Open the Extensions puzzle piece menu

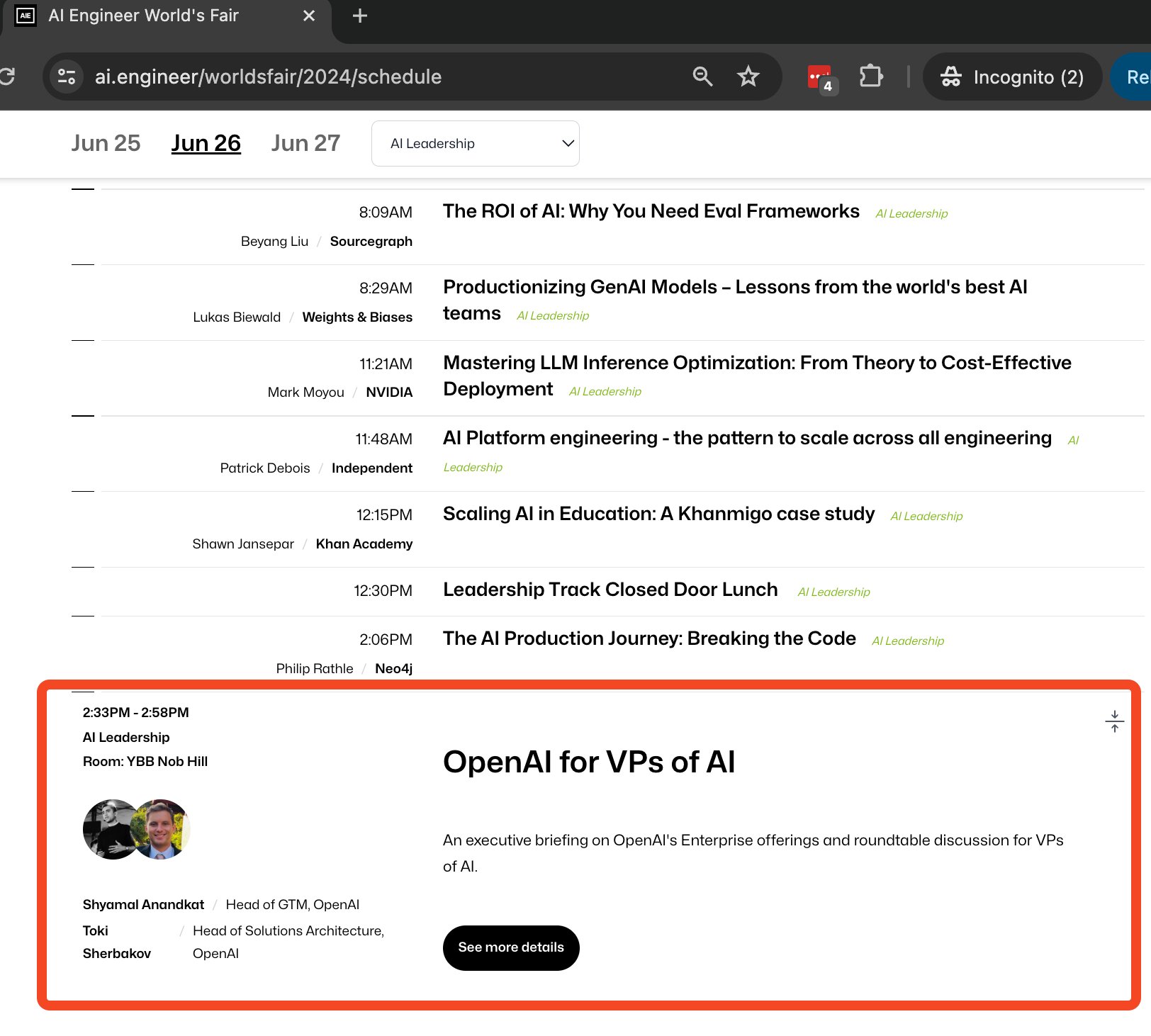click(x=871, y=77)
